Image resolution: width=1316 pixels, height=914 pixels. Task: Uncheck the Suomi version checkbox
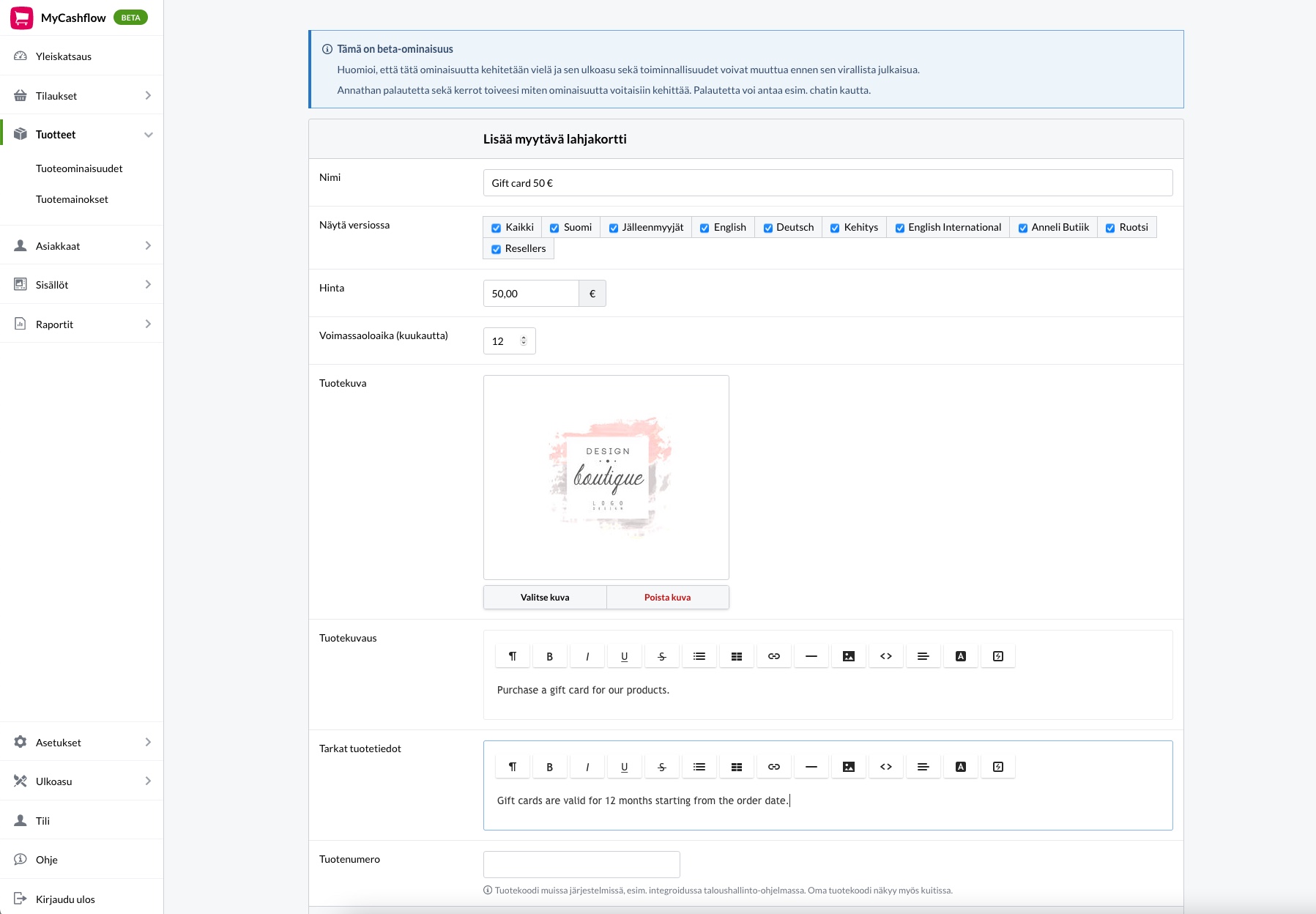click(554, 228)
